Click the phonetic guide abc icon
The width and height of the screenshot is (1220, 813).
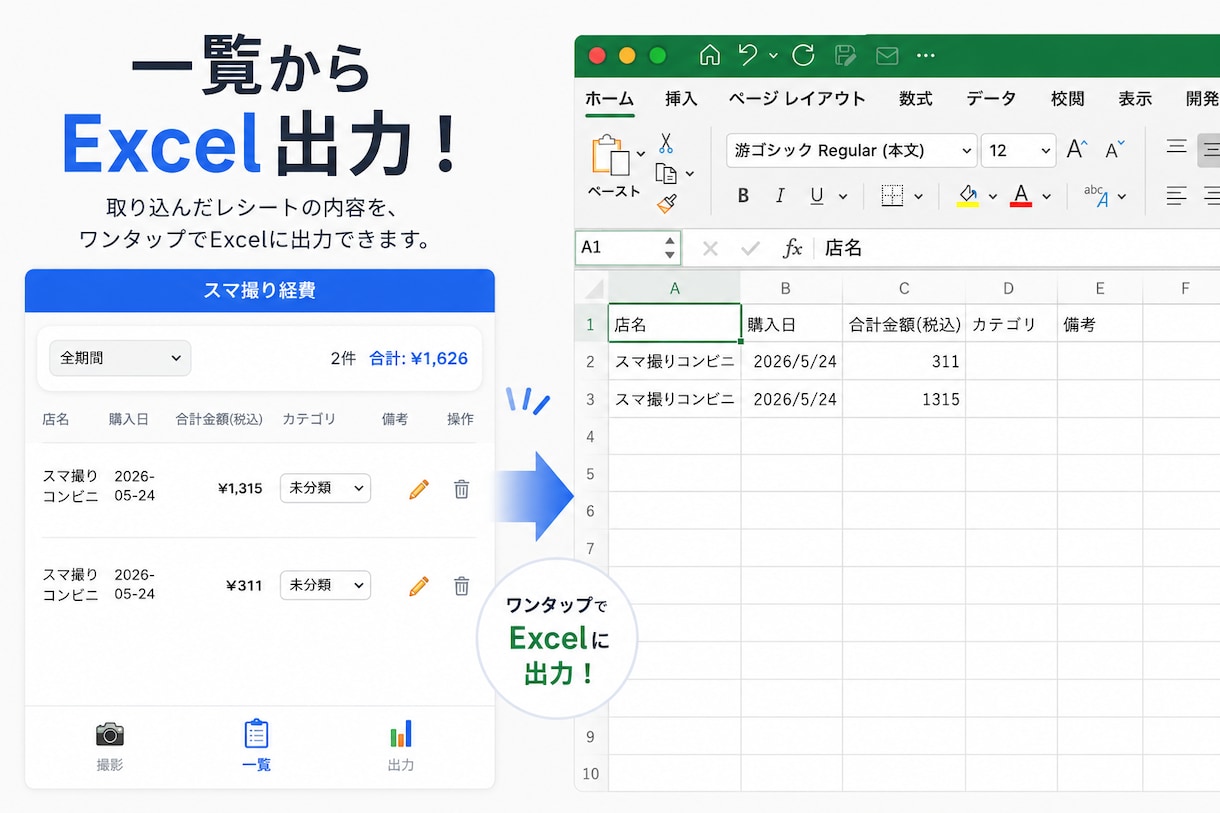(1096, 195)
